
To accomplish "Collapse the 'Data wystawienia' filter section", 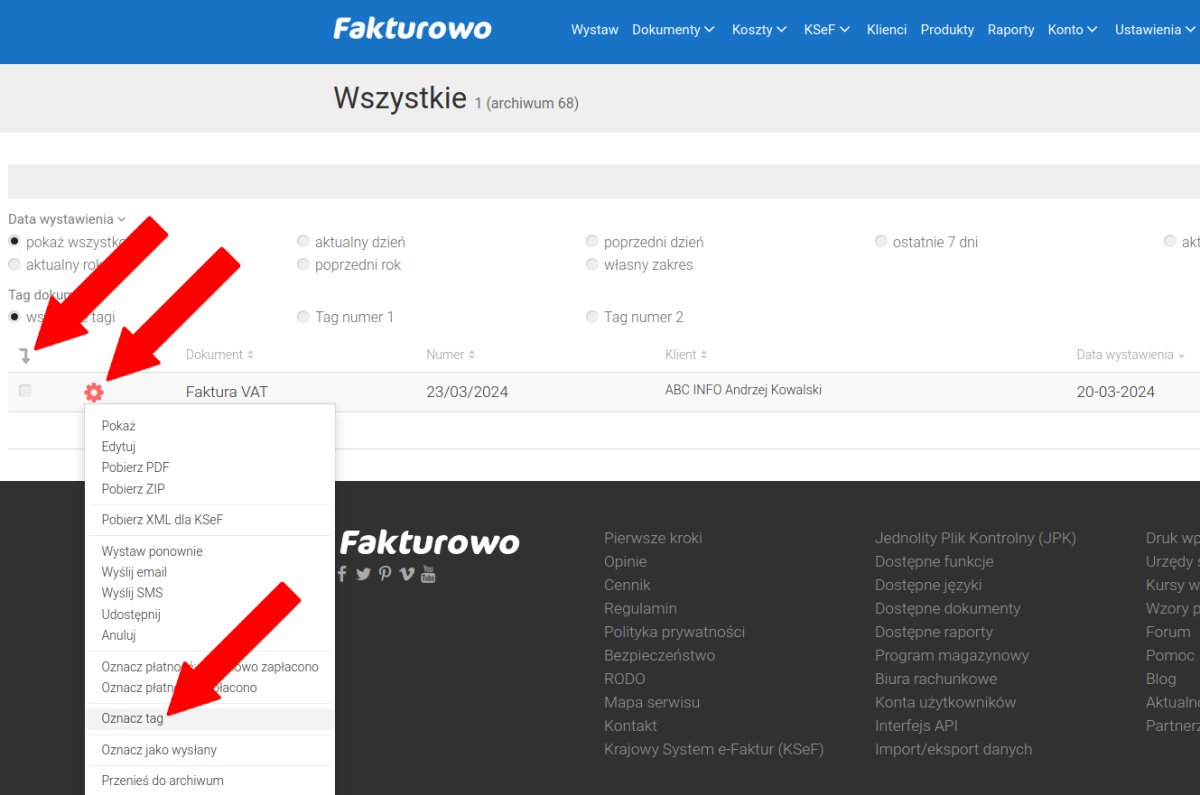I will tap(67, 219).
